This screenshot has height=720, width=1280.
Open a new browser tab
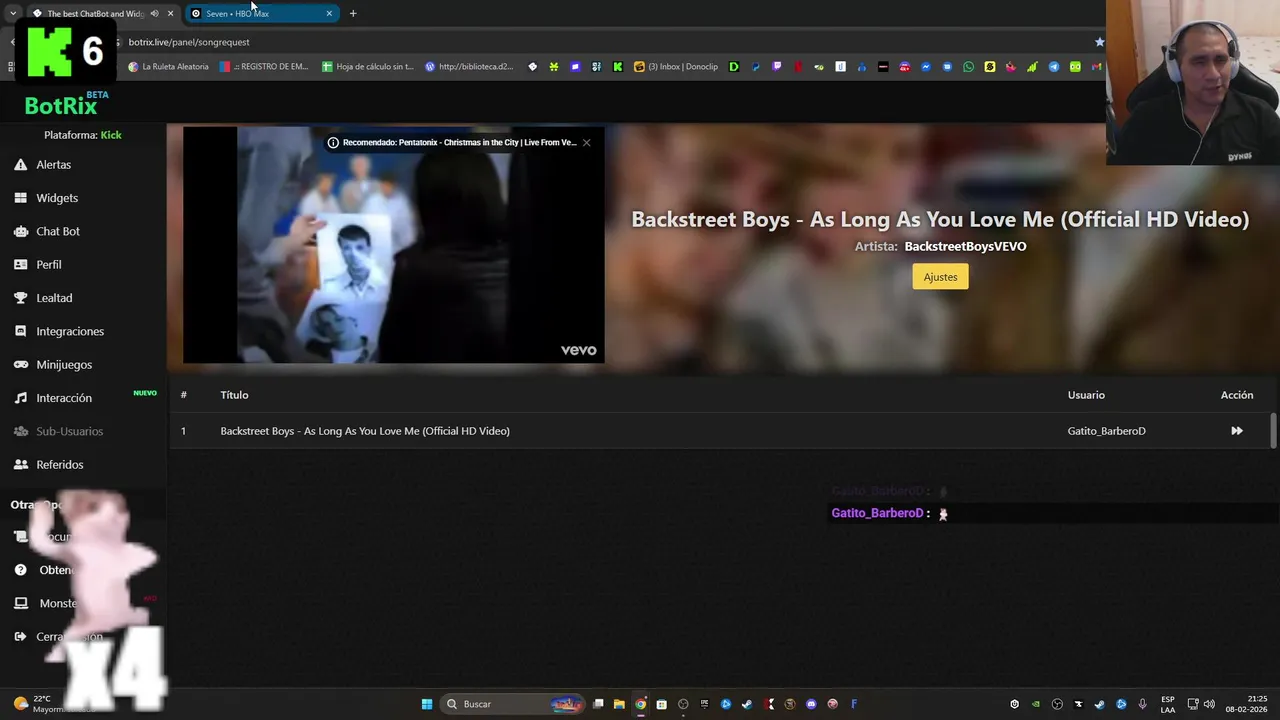[353, 14]
